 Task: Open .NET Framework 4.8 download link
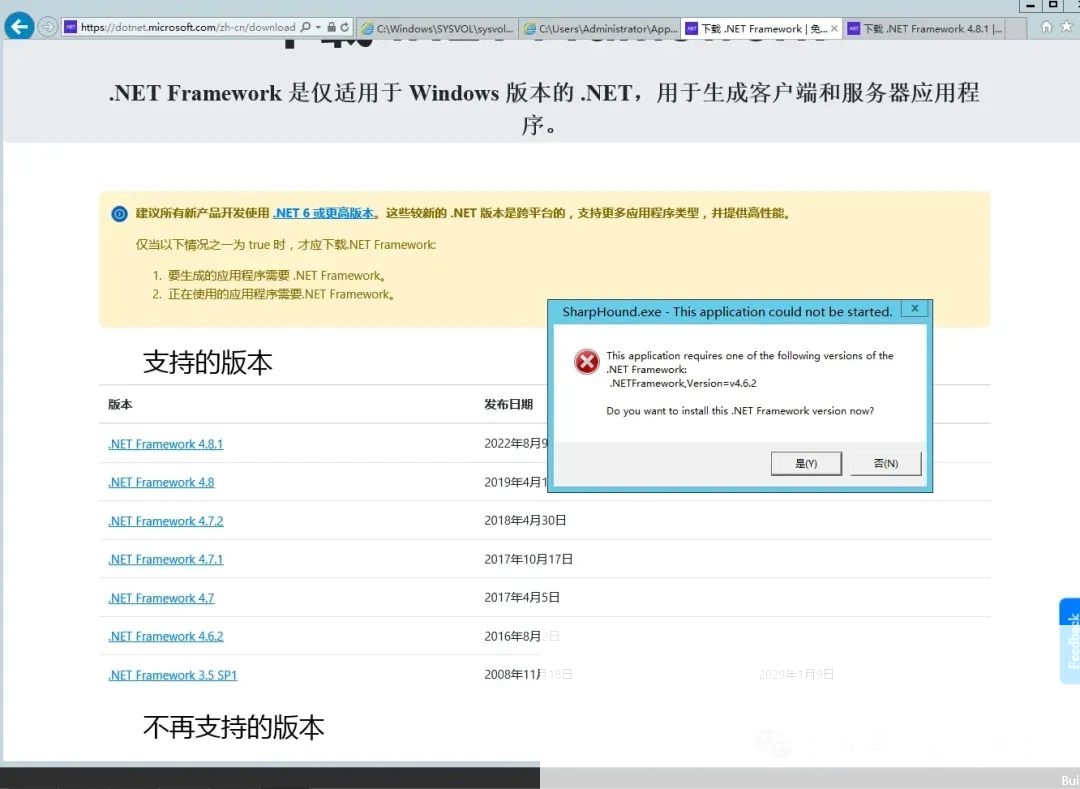point(161,483)
